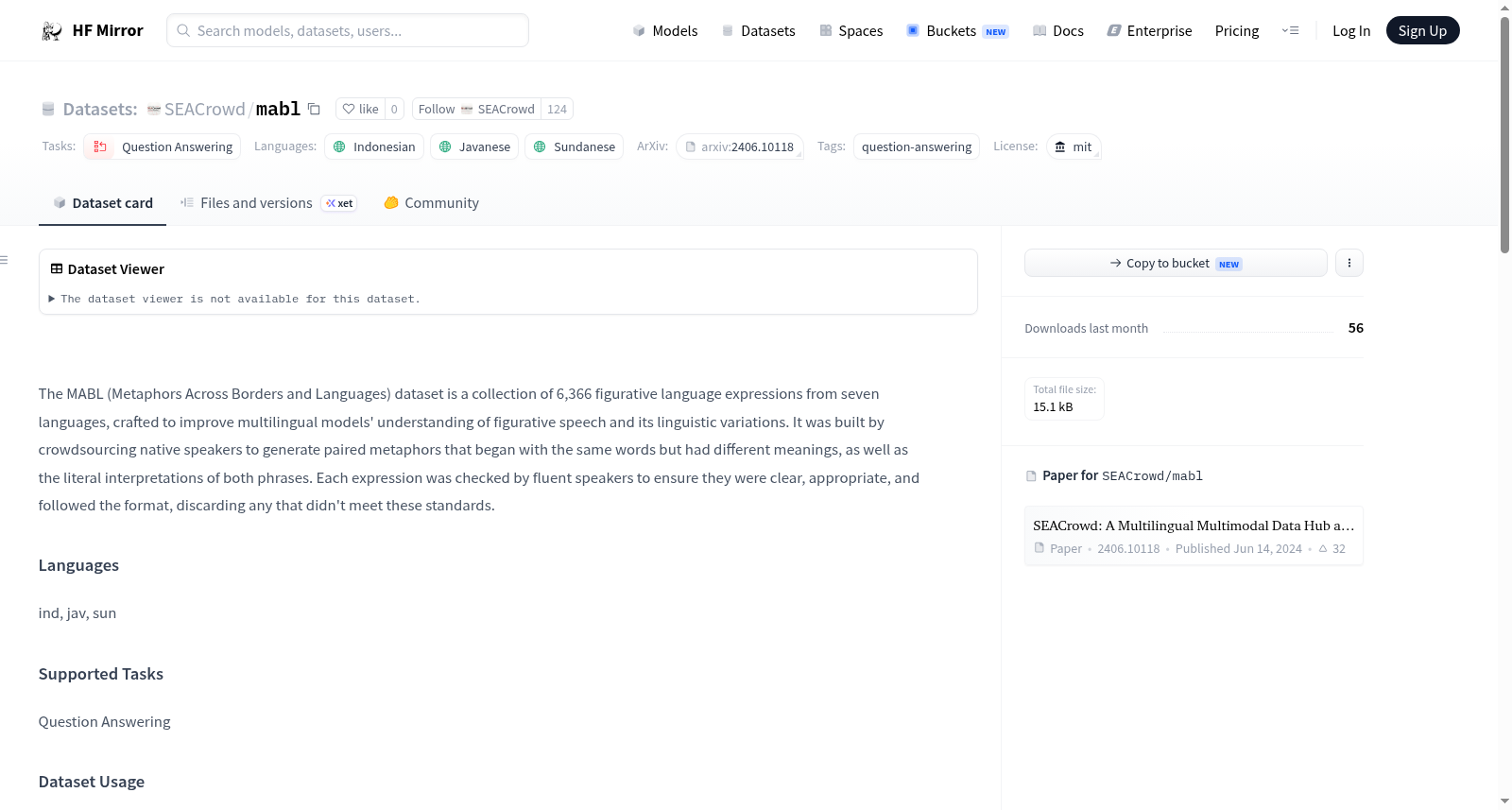Click the like heart button
The height and width of the screenshot is (810, 1512).
(x=360, y=110)
